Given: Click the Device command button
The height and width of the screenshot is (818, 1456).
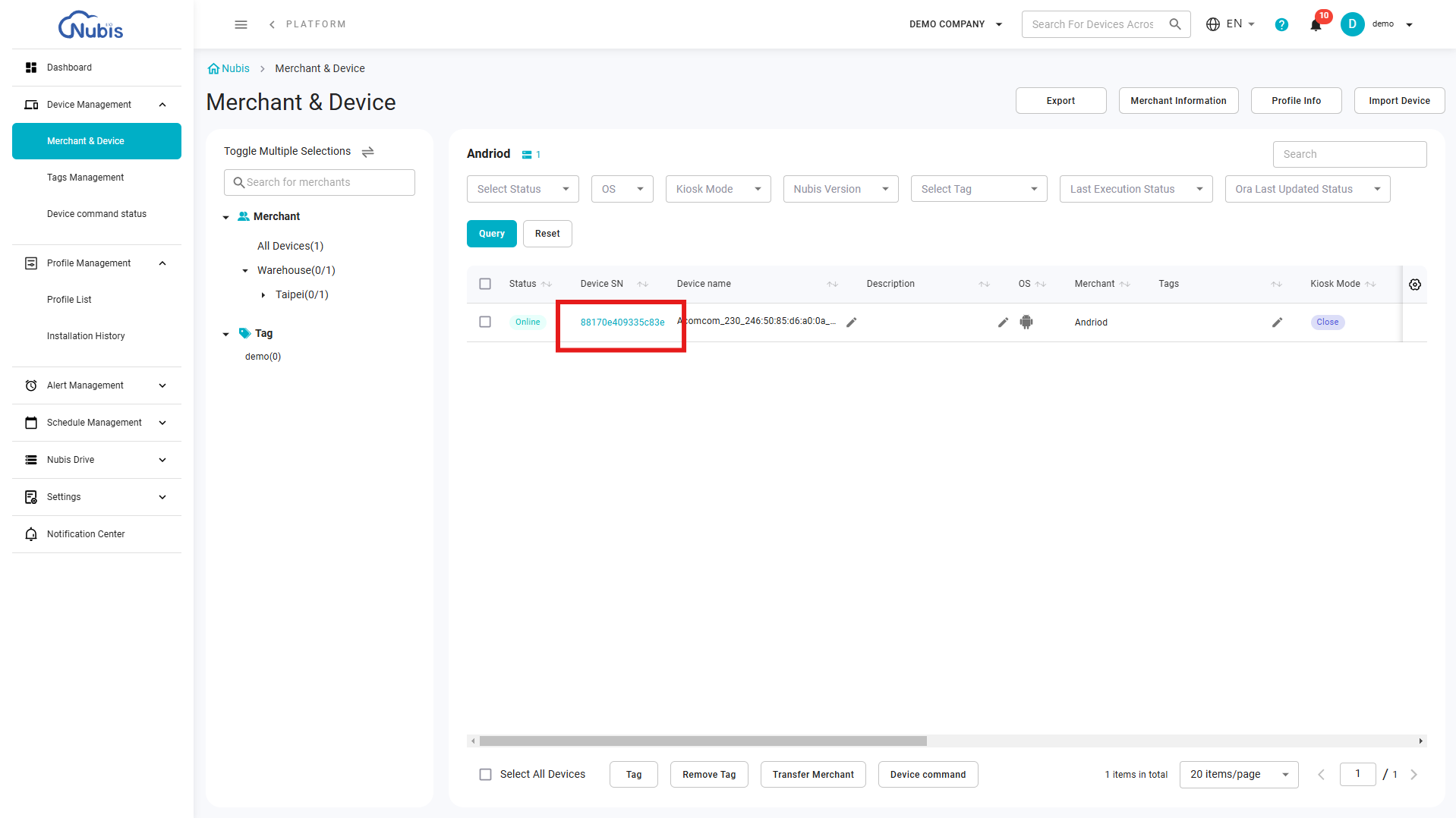Looking at the screenshot, I should (928, 775).
